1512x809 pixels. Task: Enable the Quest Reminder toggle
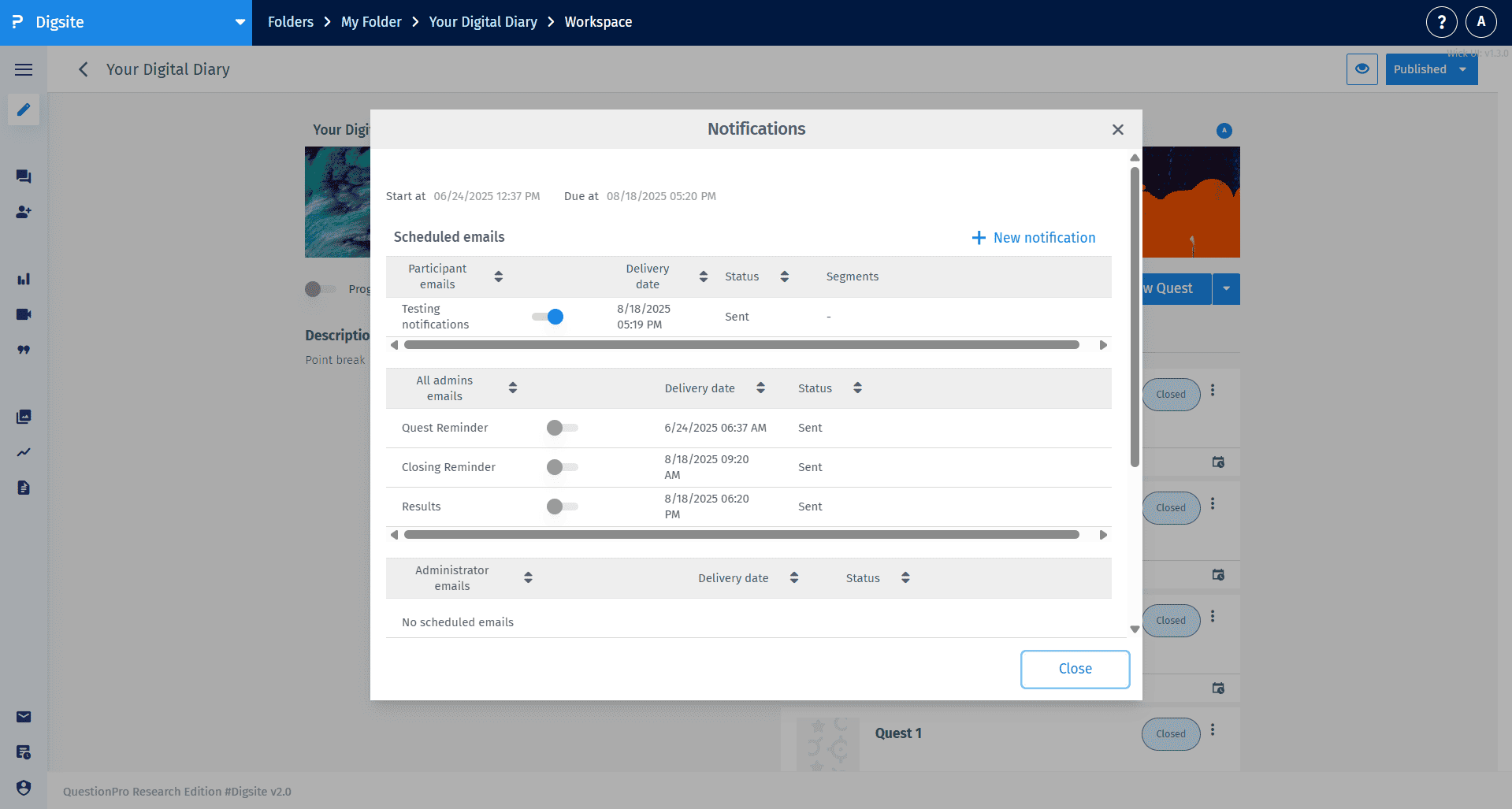(562, 428)
